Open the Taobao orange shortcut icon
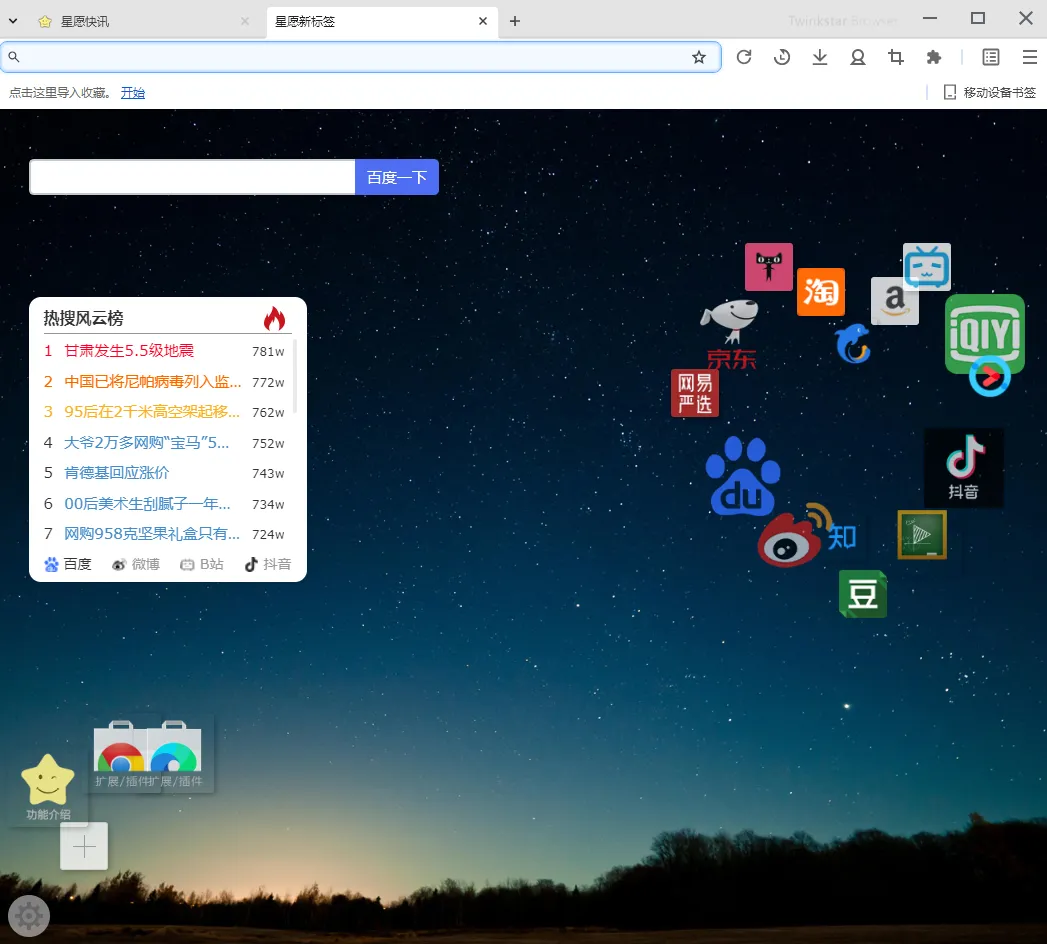 [x=821, y=292]
